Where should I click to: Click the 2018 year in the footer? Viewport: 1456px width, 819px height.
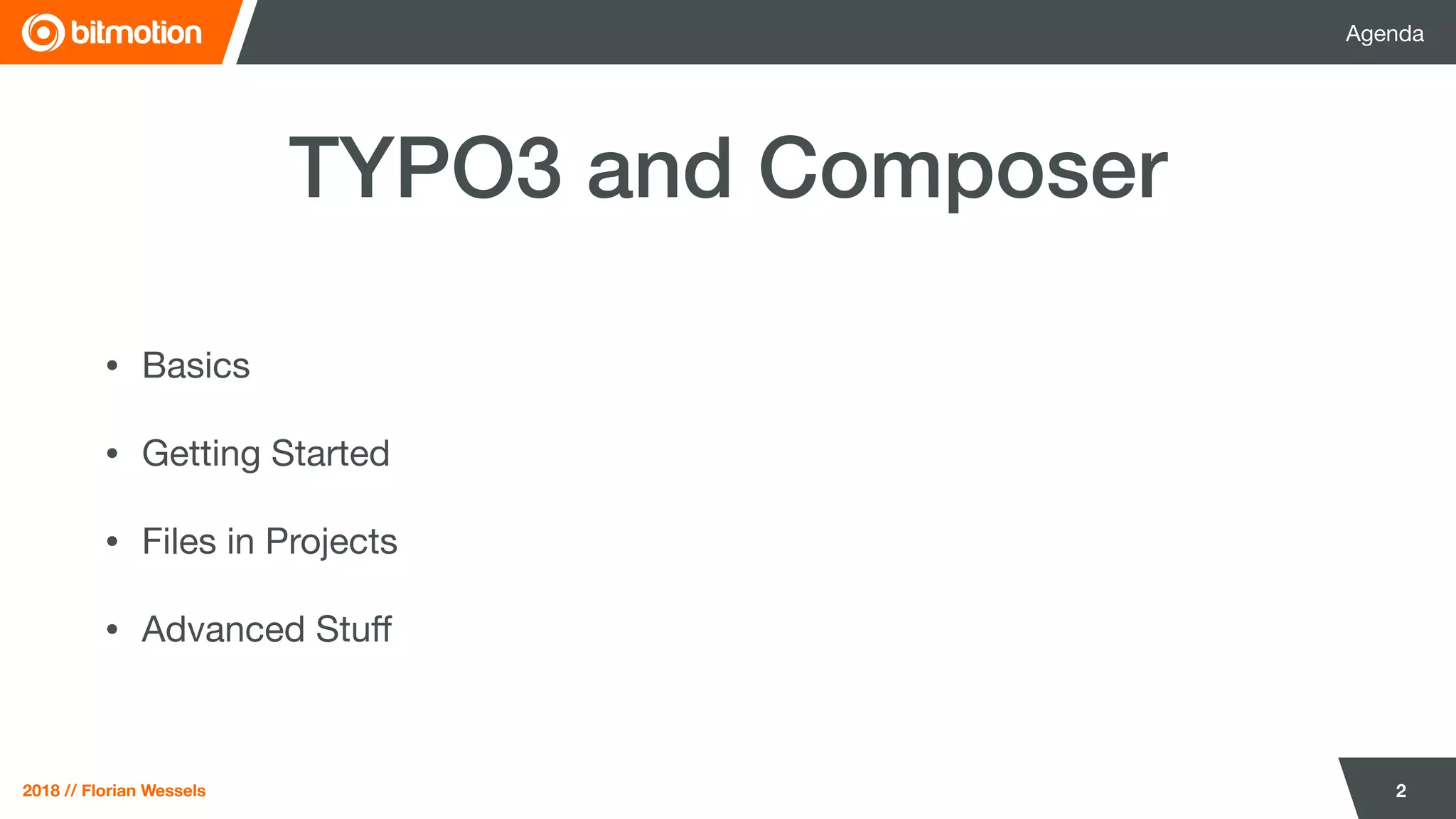(x=41, y=791)
